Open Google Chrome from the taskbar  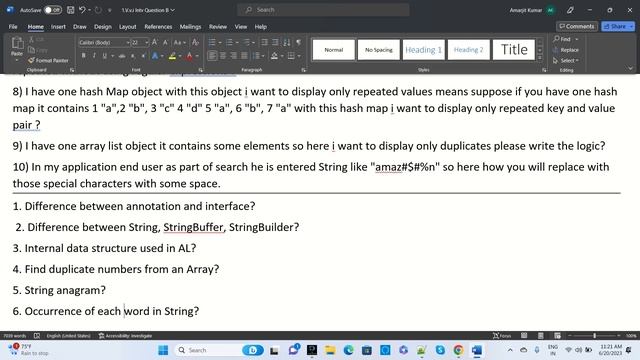458,350
